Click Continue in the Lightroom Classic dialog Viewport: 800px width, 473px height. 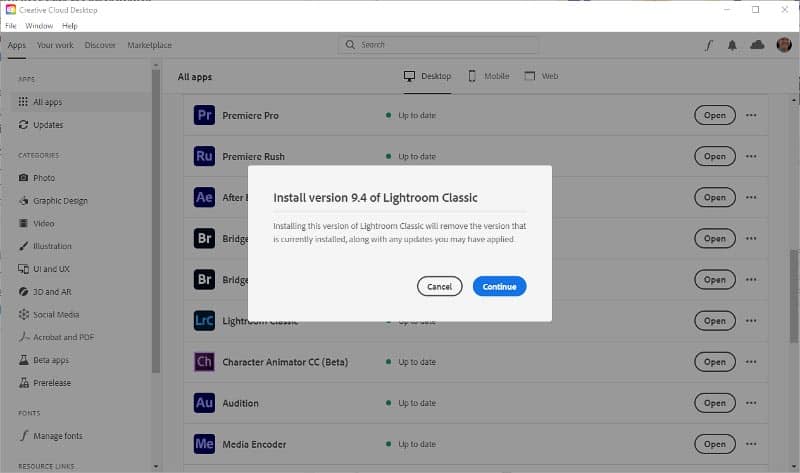499,286
